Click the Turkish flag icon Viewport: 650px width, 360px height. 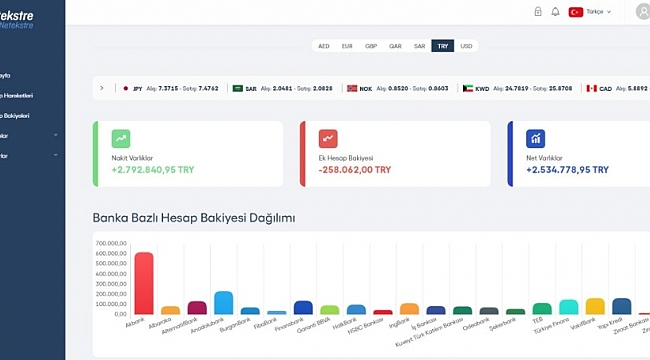tap(576, 12)
